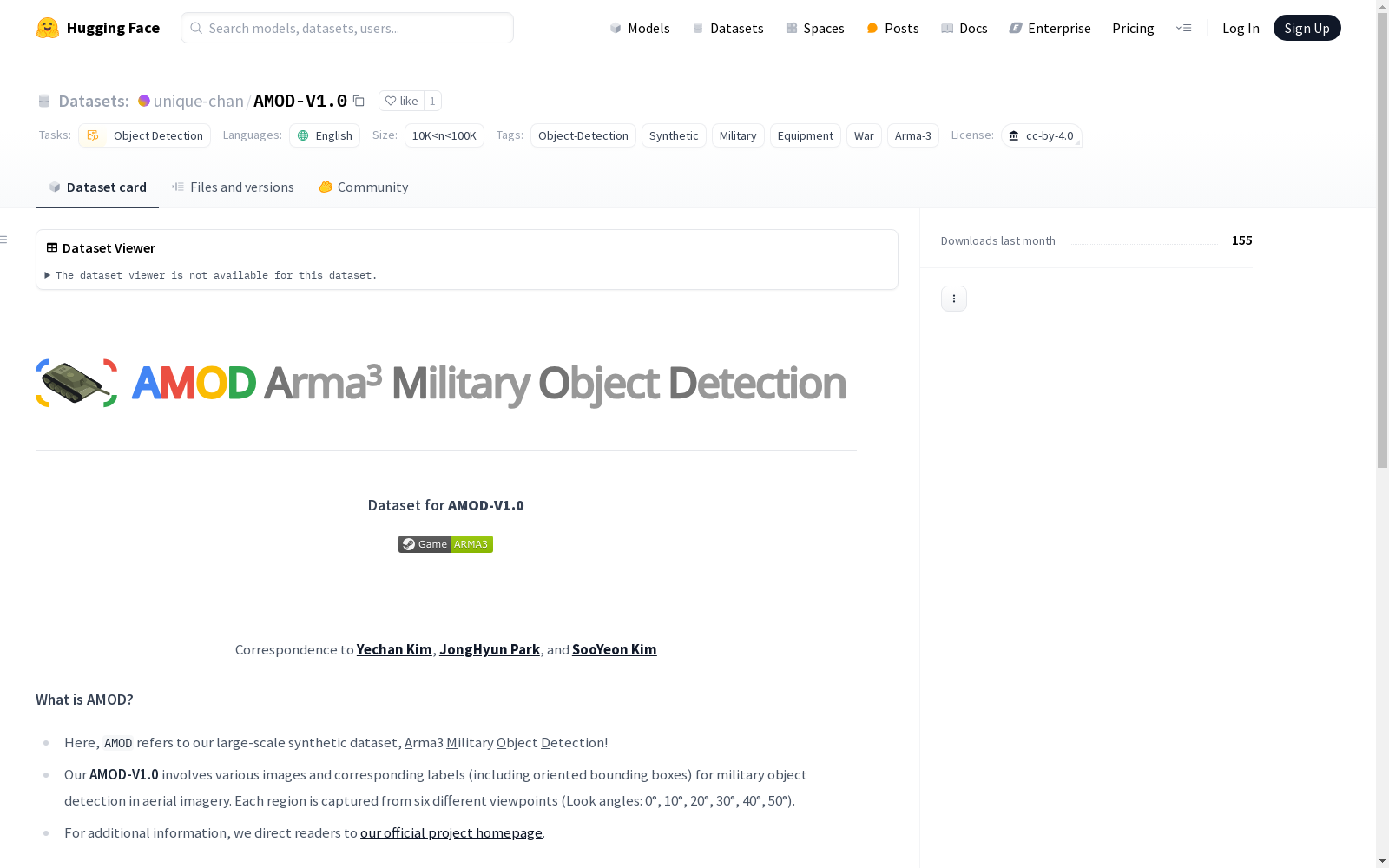This screenshot has width=1389, height=868.
Task: Expand the dataset viewer unavailable message
Action: (211, 275)
